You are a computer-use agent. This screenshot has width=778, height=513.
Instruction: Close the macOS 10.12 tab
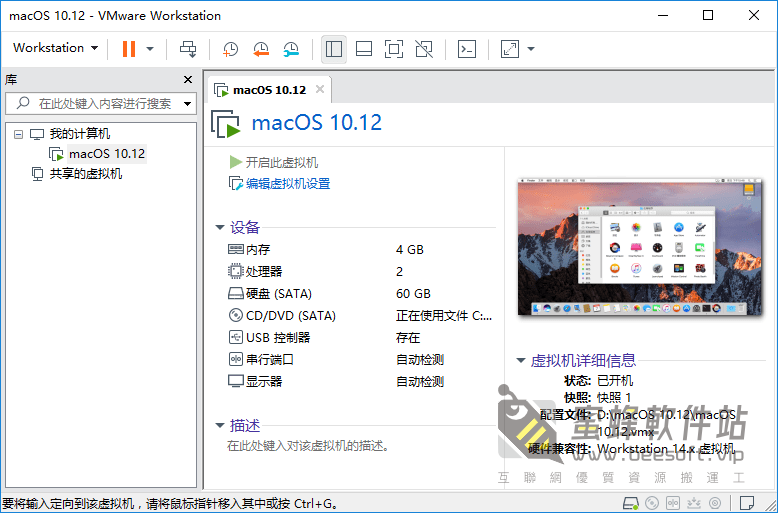pyautogui.click(x=320, y=89)
